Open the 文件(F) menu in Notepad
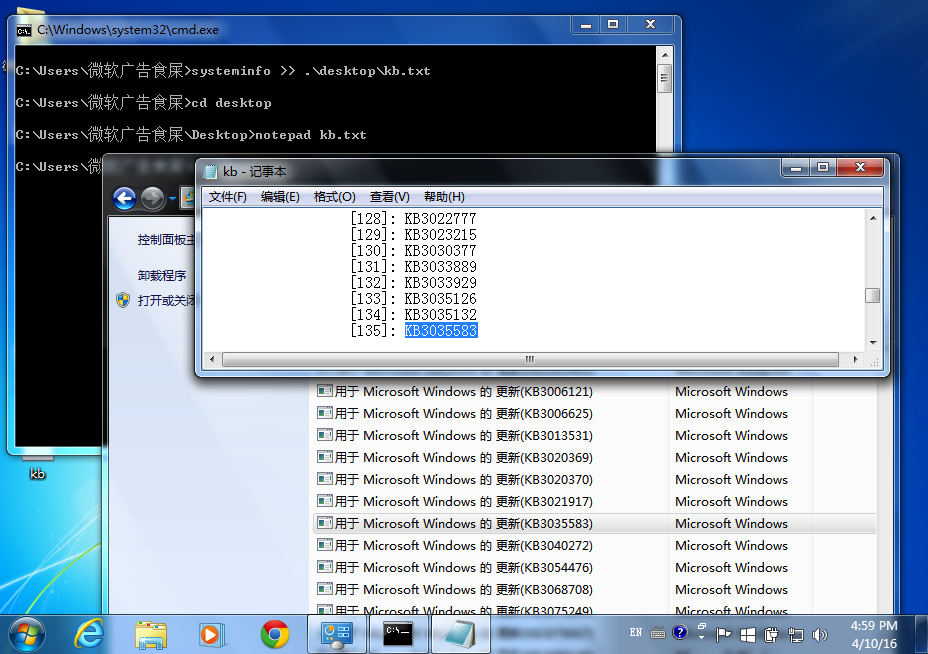Screen dimensions: 928x654 point(227,196)
